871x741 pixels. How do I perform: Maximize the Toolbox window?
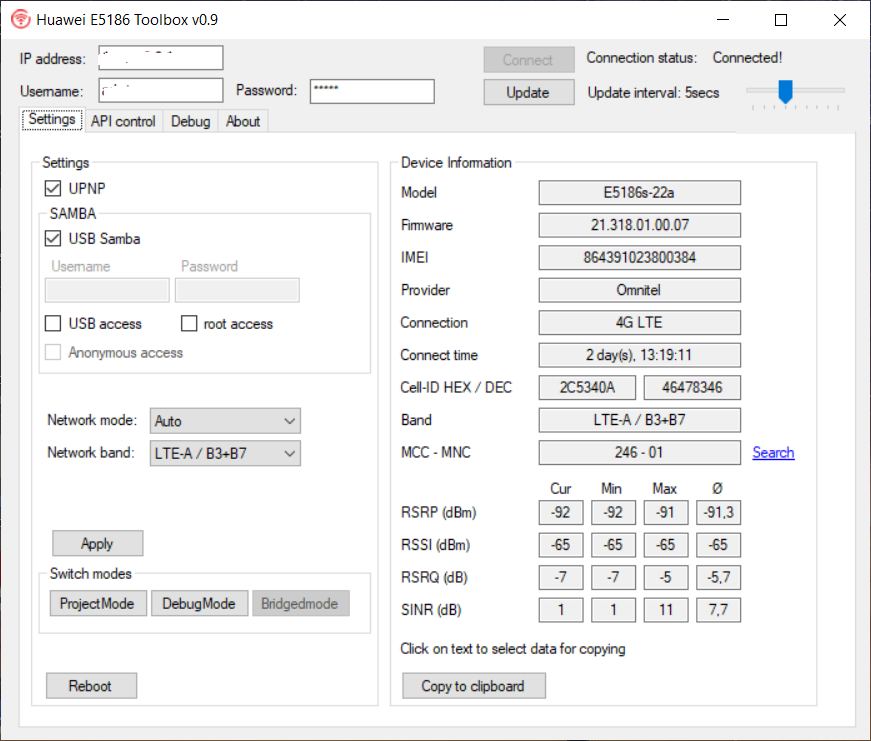tap(781, 20)
